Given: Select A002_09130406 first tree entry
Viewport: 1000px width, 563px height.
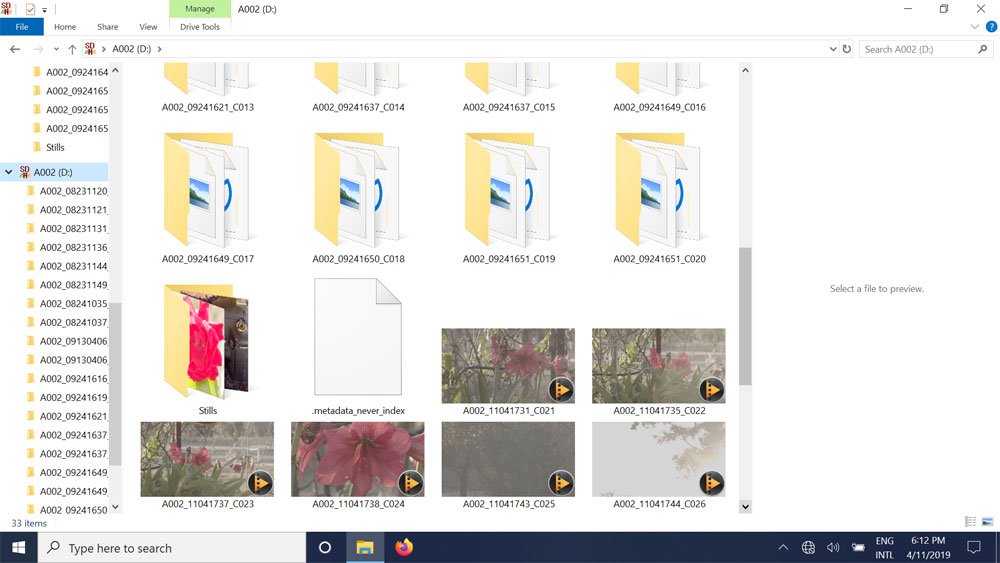Looking at the screenshot, I should tap(73, 341).
